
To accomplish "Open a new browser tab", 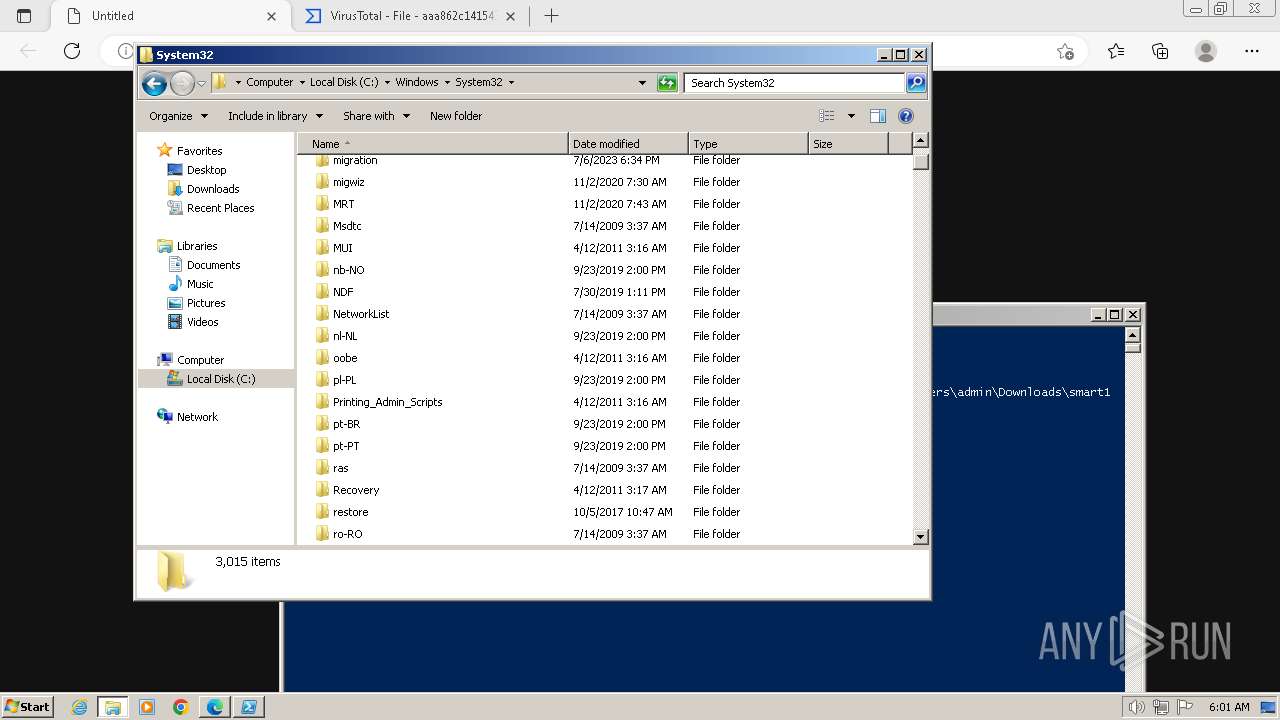I will (x=551, y=16).
